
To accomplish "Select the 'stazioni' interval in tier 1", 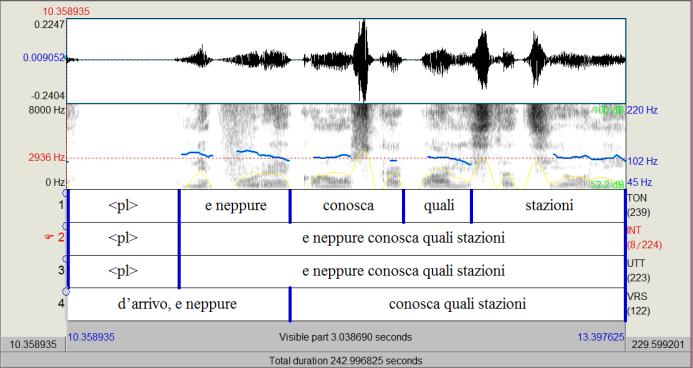I will coord(548,206).
